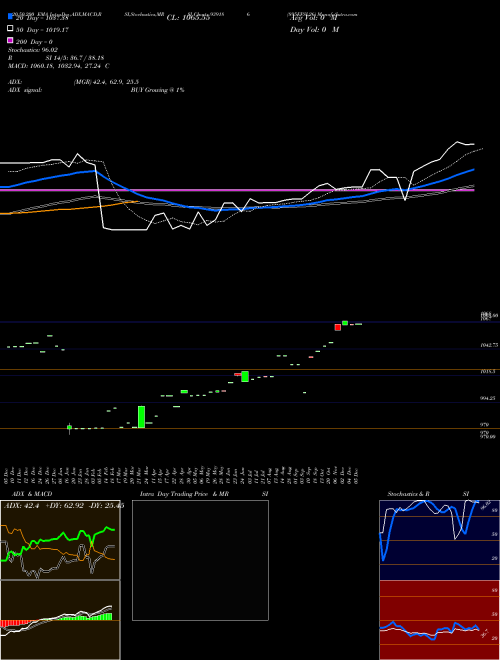Click the ADX (MGR) values text
The width and height of the screenshot is (500, 660).
pyautogui.click(x=106, y=82)
